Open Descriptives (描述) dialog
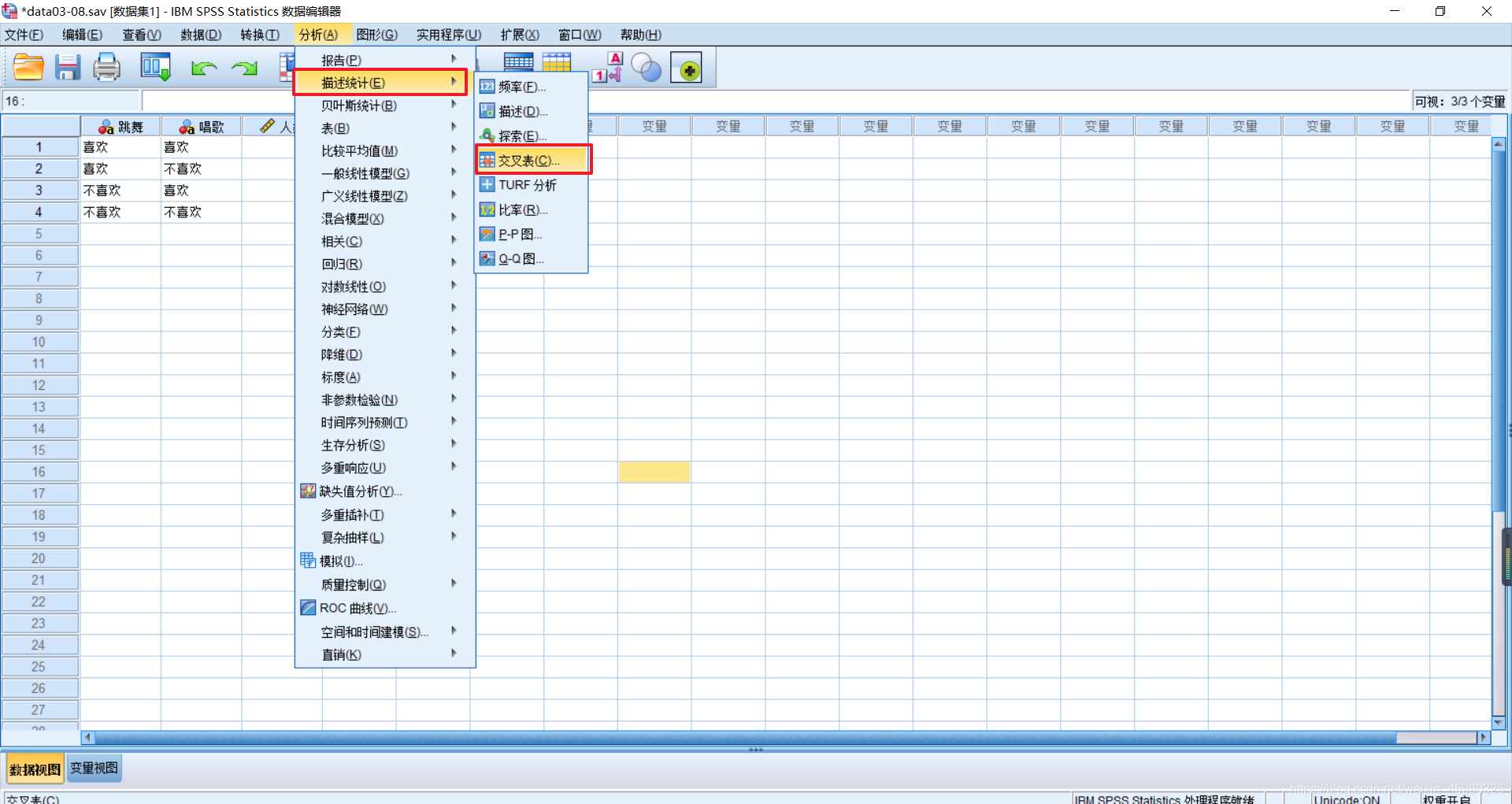Viewport: 1512px width, 804px height. point(532,111)
